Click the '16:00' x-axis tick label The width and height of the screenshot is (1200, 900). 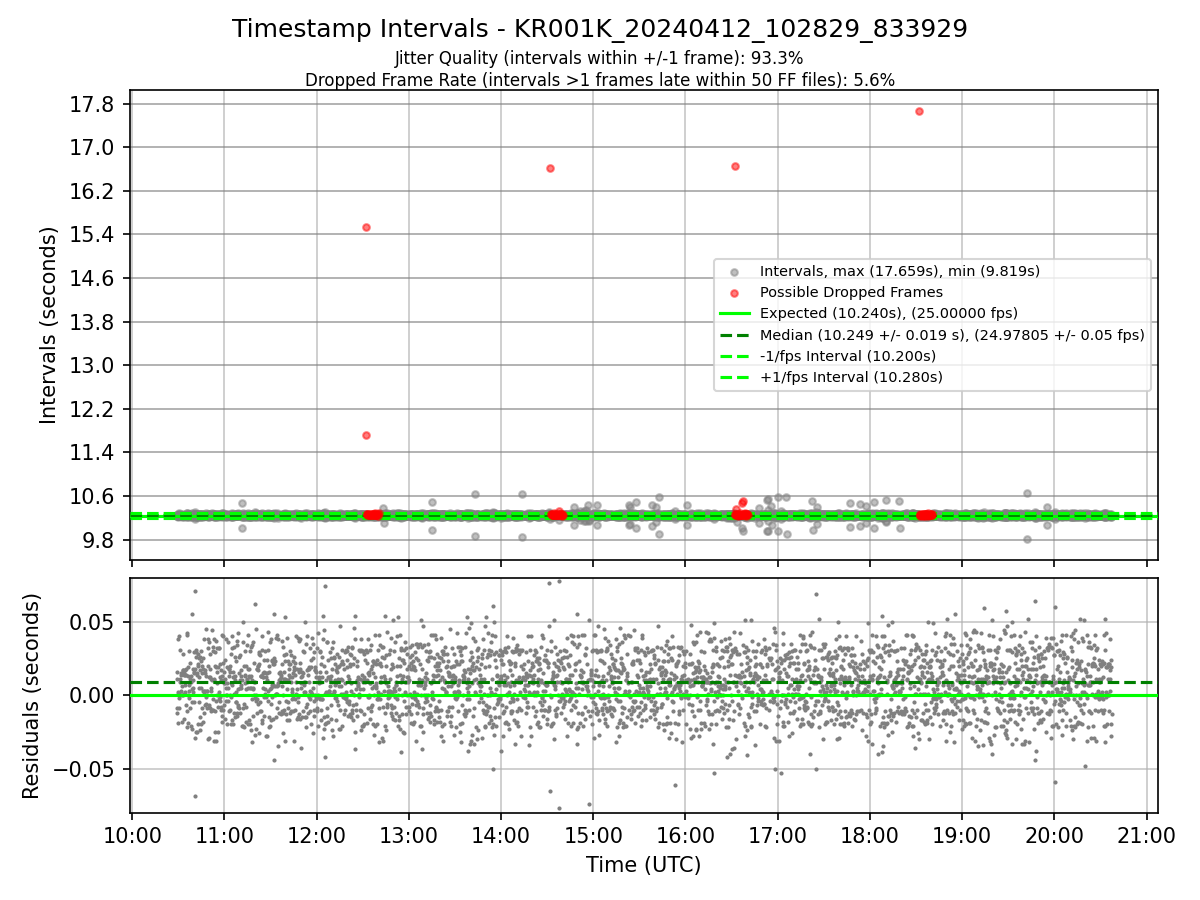click(x=685, y=835)
